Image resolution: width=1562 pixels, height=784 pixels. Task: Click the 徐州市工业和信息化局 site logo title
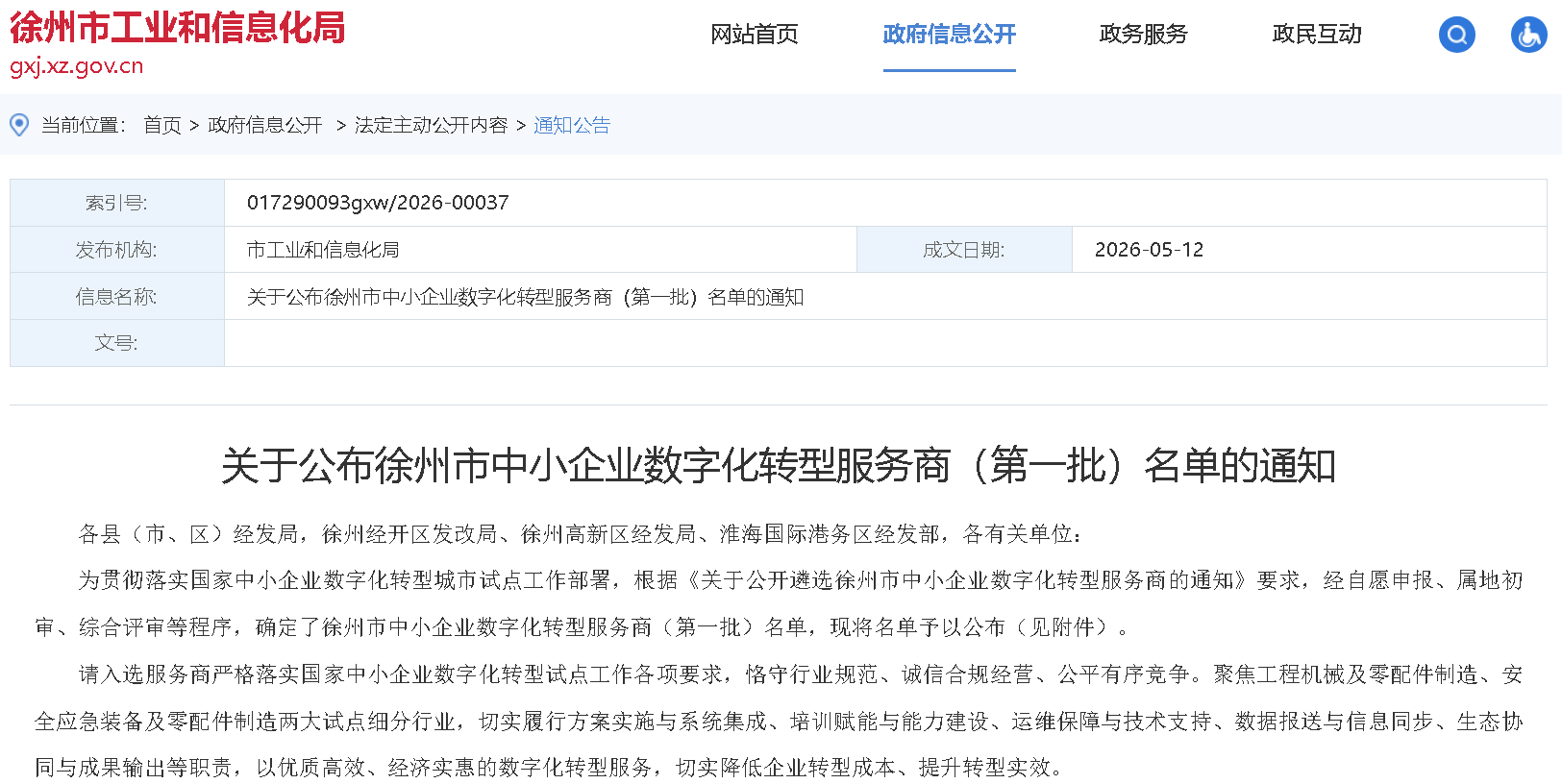click(178, 27)
